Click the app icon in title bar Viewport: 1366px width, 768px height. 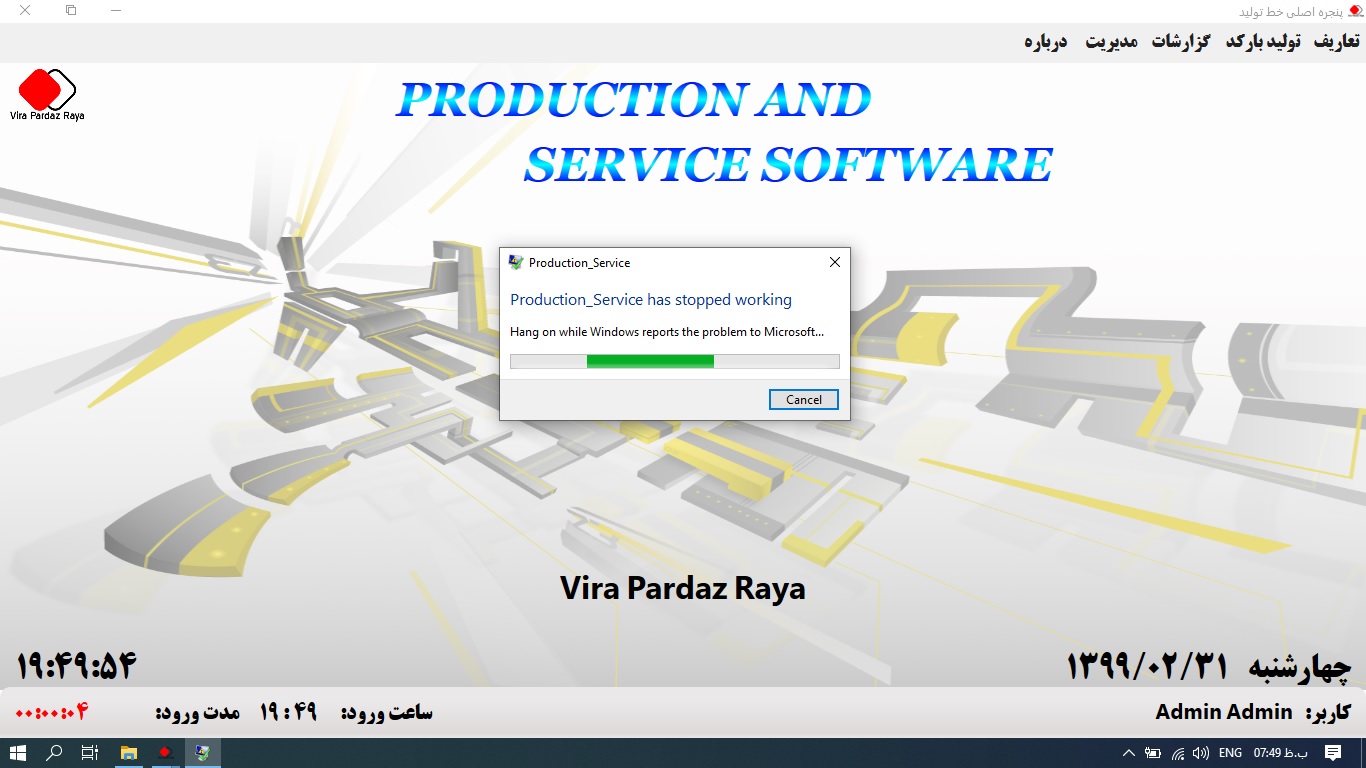click(x=1355, y=11)
